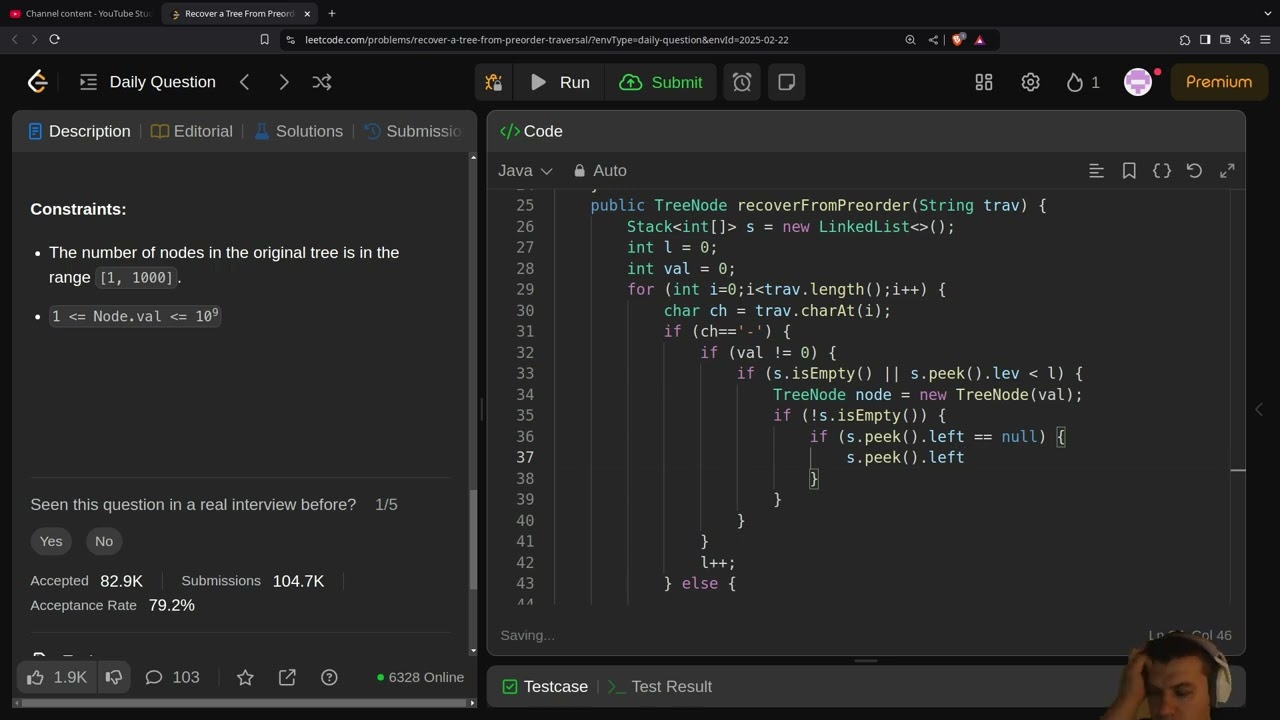The height and width of the screenshot is (720, 1280).
Task: Click the Premium button
Action: point(1219,82)
